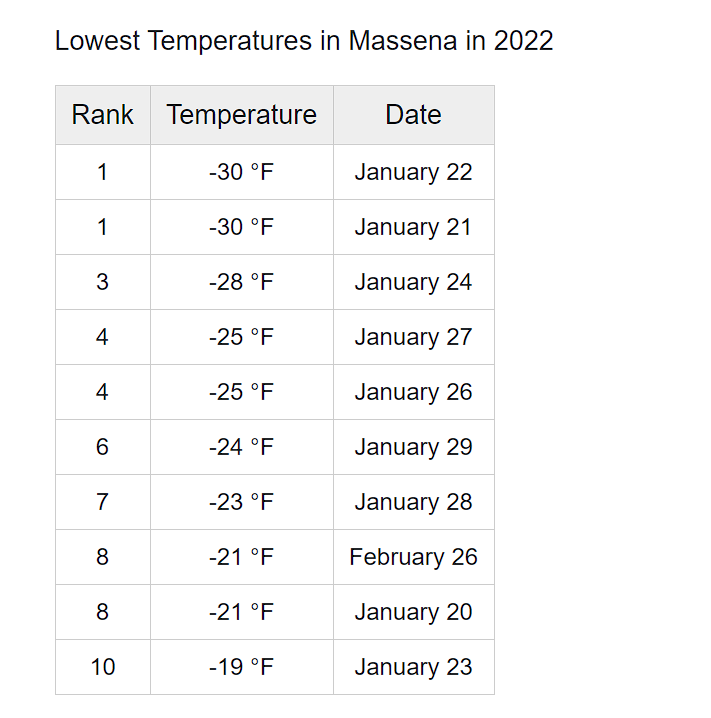
Task: Select the -19 °F temperature cell
Action: click(242, 667)
